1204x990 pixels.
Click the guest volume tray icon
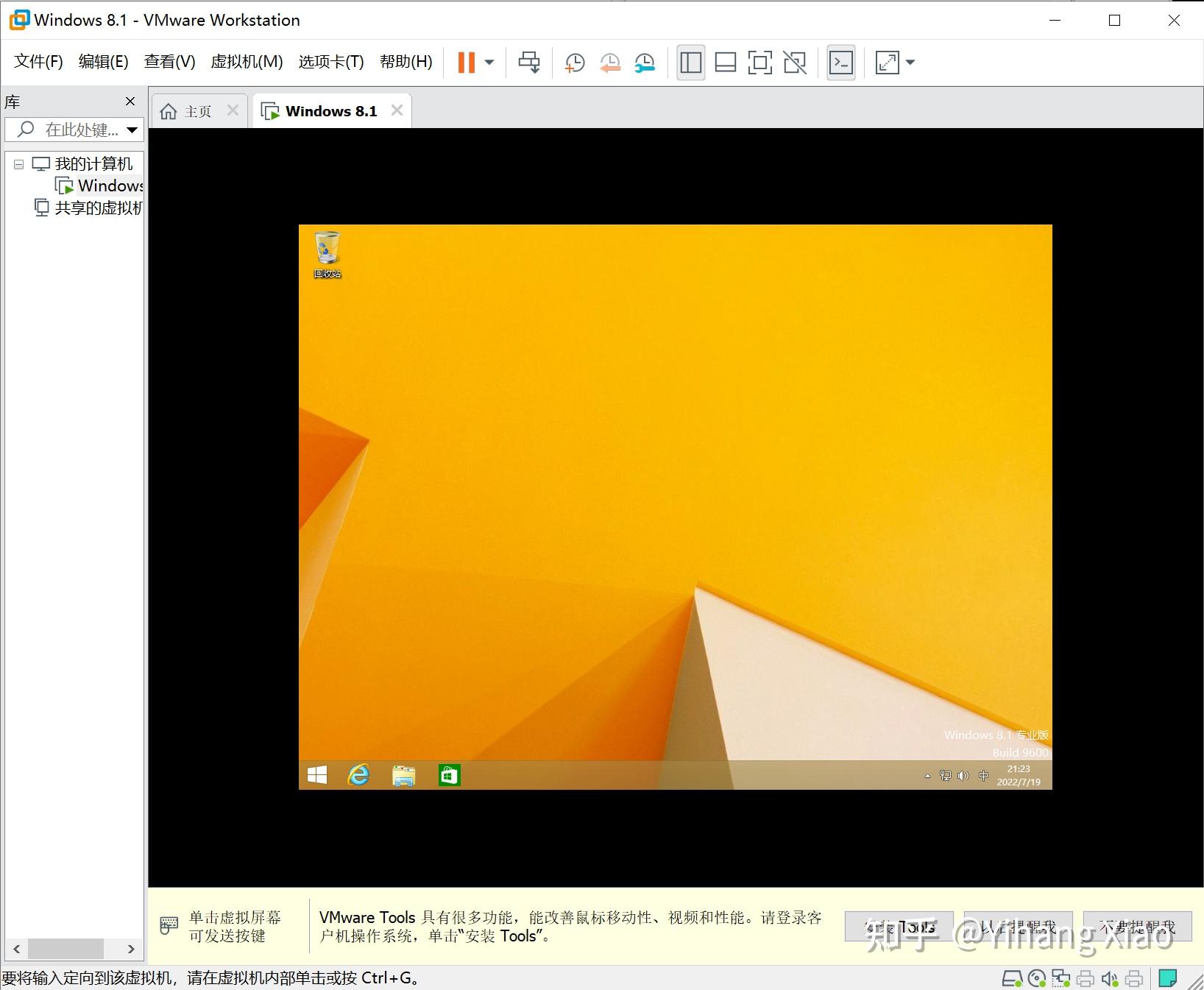[x=963, y=776]
